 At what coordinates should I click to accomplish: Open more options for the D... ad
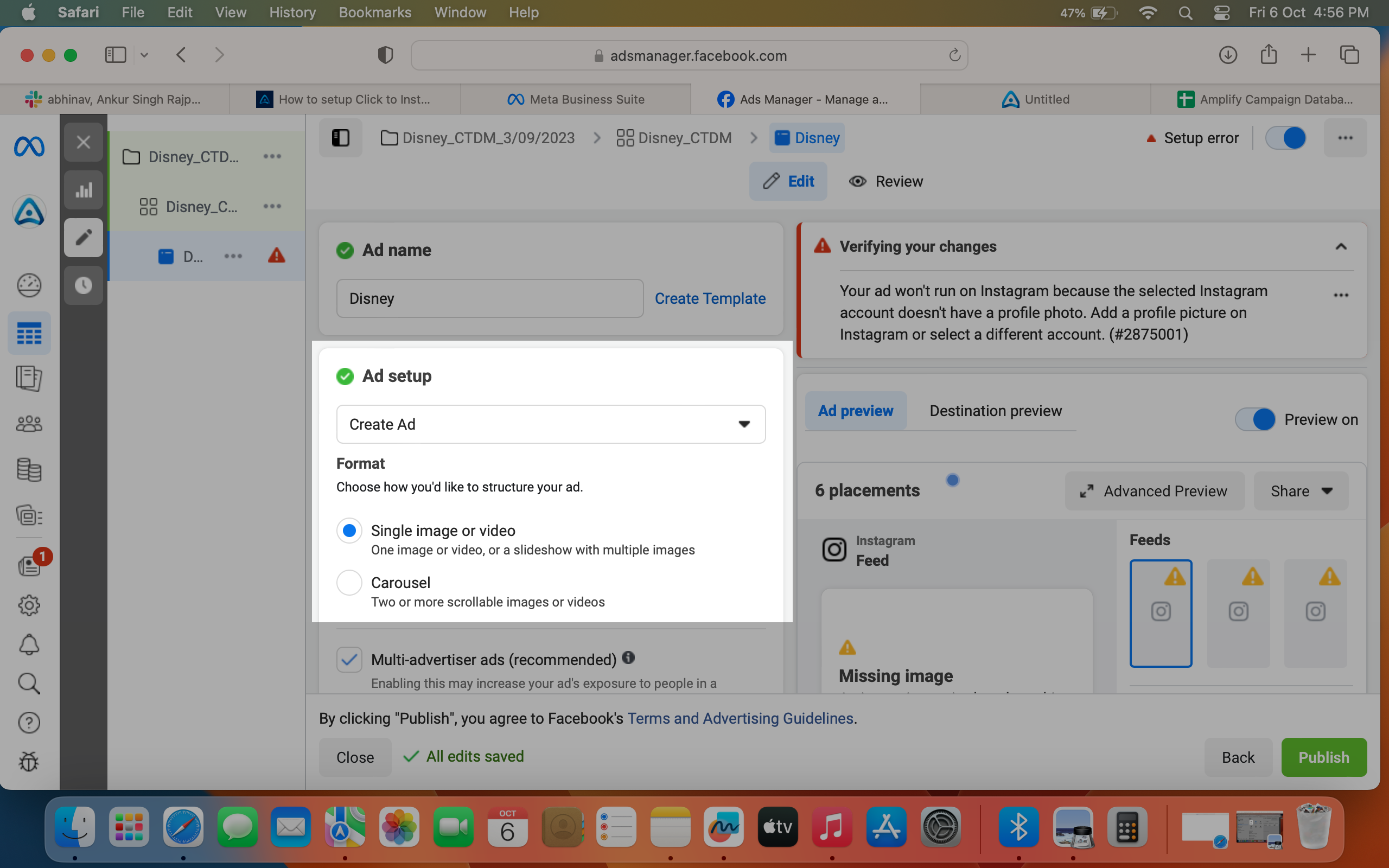pos(233,256)
